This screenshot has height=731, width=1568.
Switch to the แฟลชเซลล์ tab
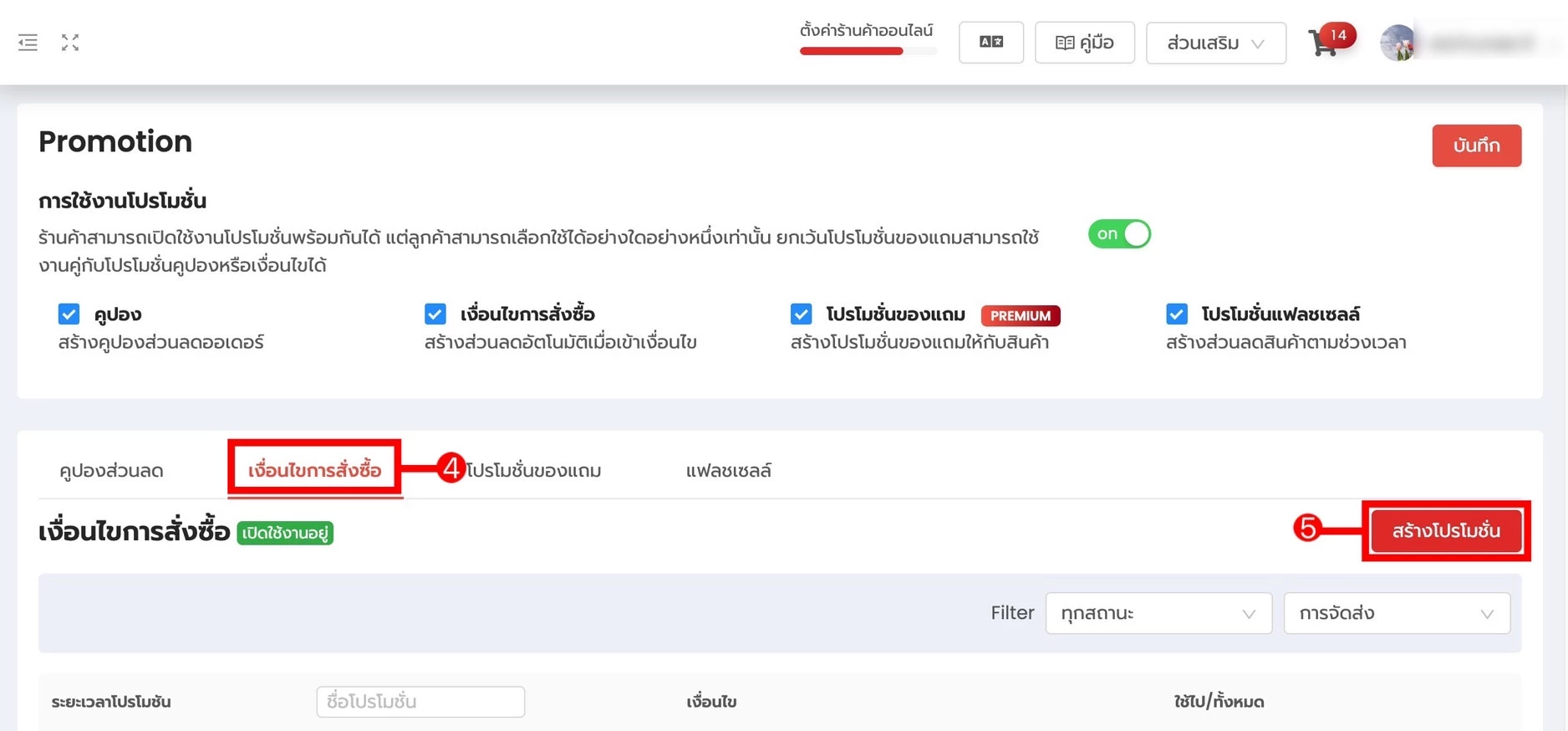point(728,470)
